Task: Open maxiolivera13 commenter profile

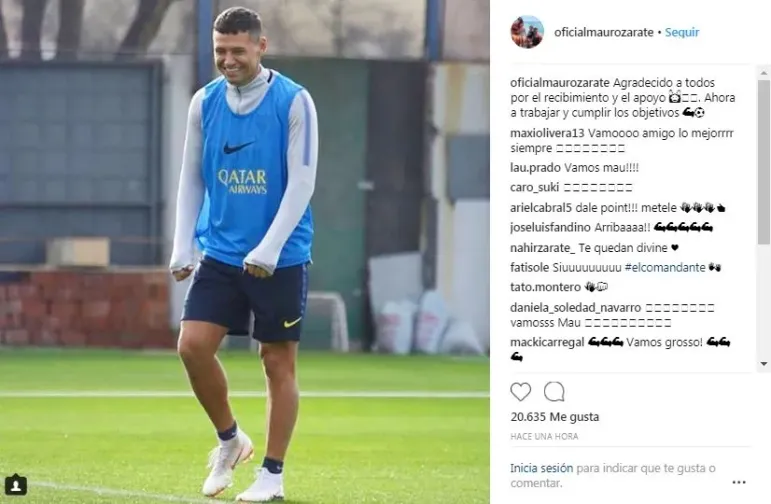Action: click(547, 133)
